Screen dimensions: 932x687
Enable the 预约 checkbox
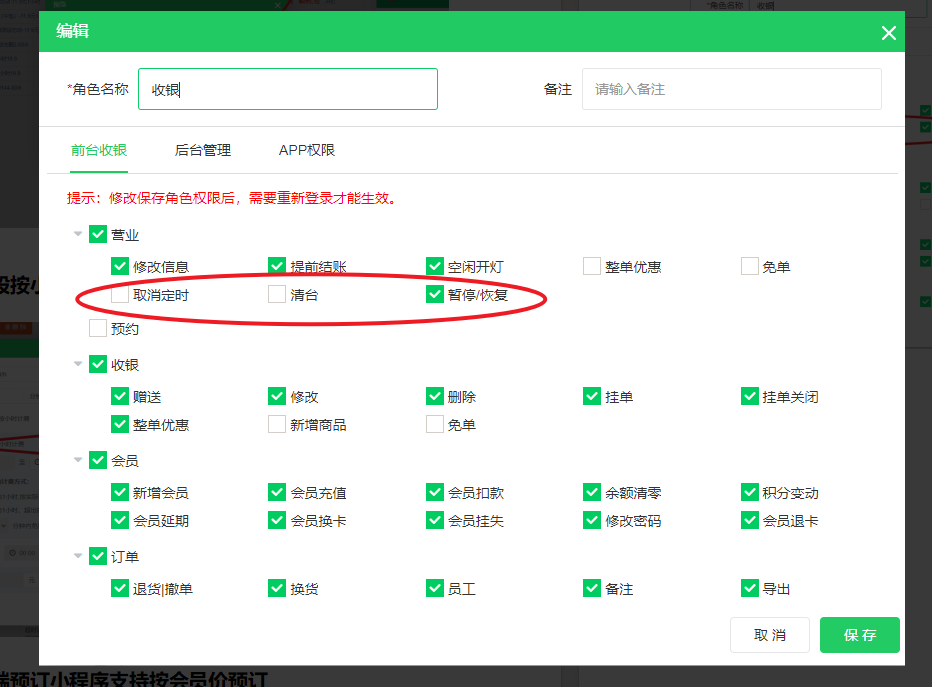click(x=98, y=328)
